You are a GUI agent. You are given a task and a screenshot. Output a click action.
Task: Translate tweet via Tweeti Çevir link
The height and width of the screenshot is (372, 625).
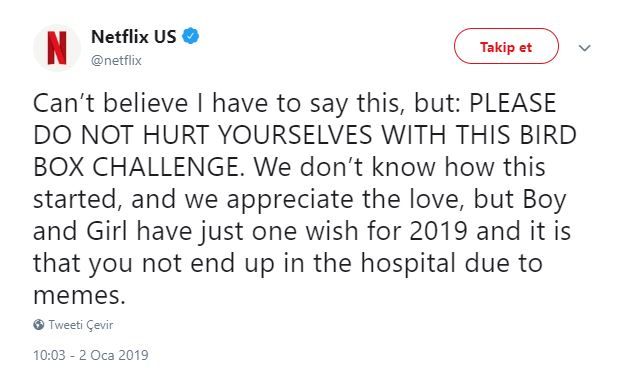click(81, 325)
